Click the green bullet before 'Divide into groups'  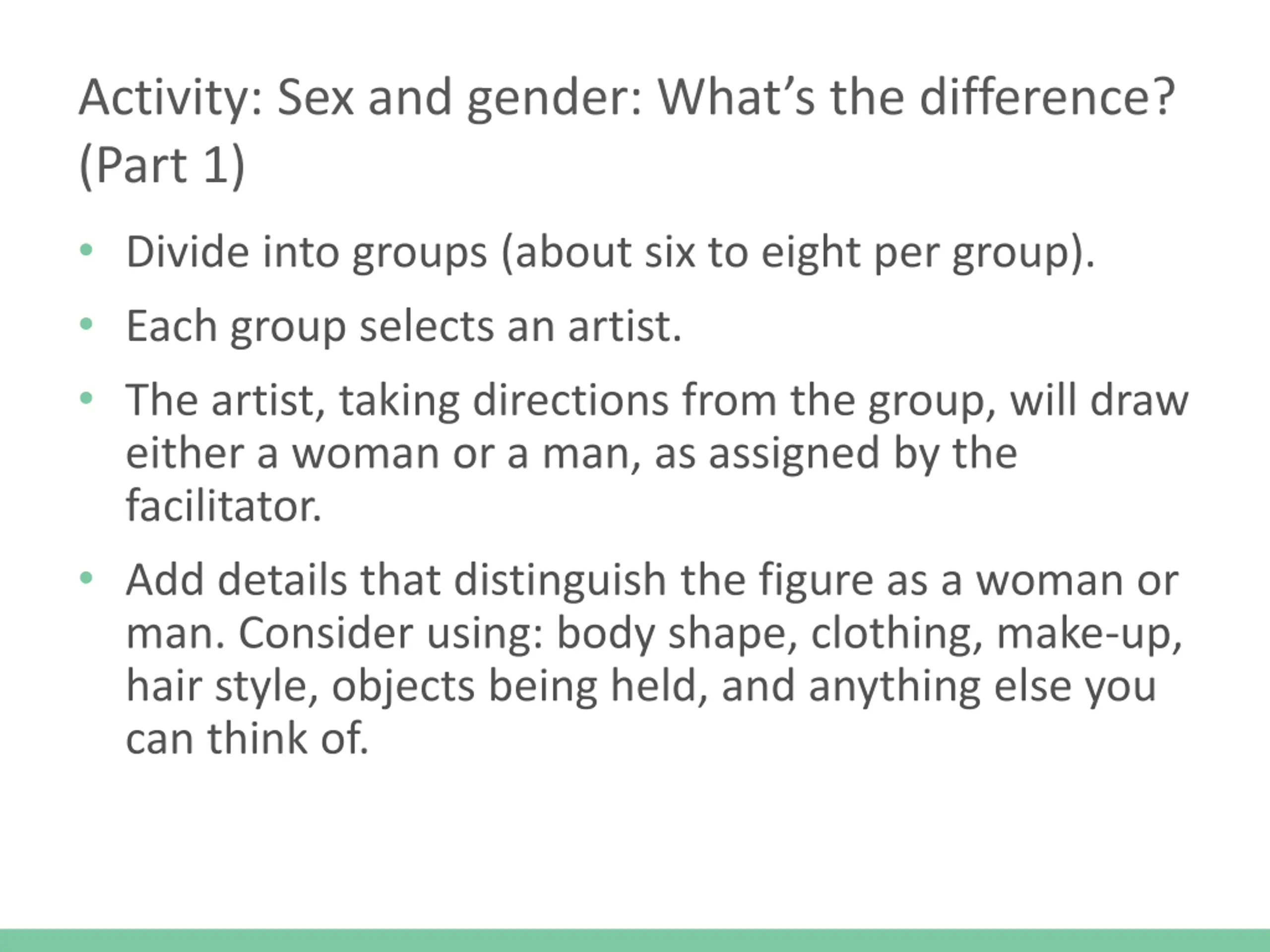pos(86,250)
